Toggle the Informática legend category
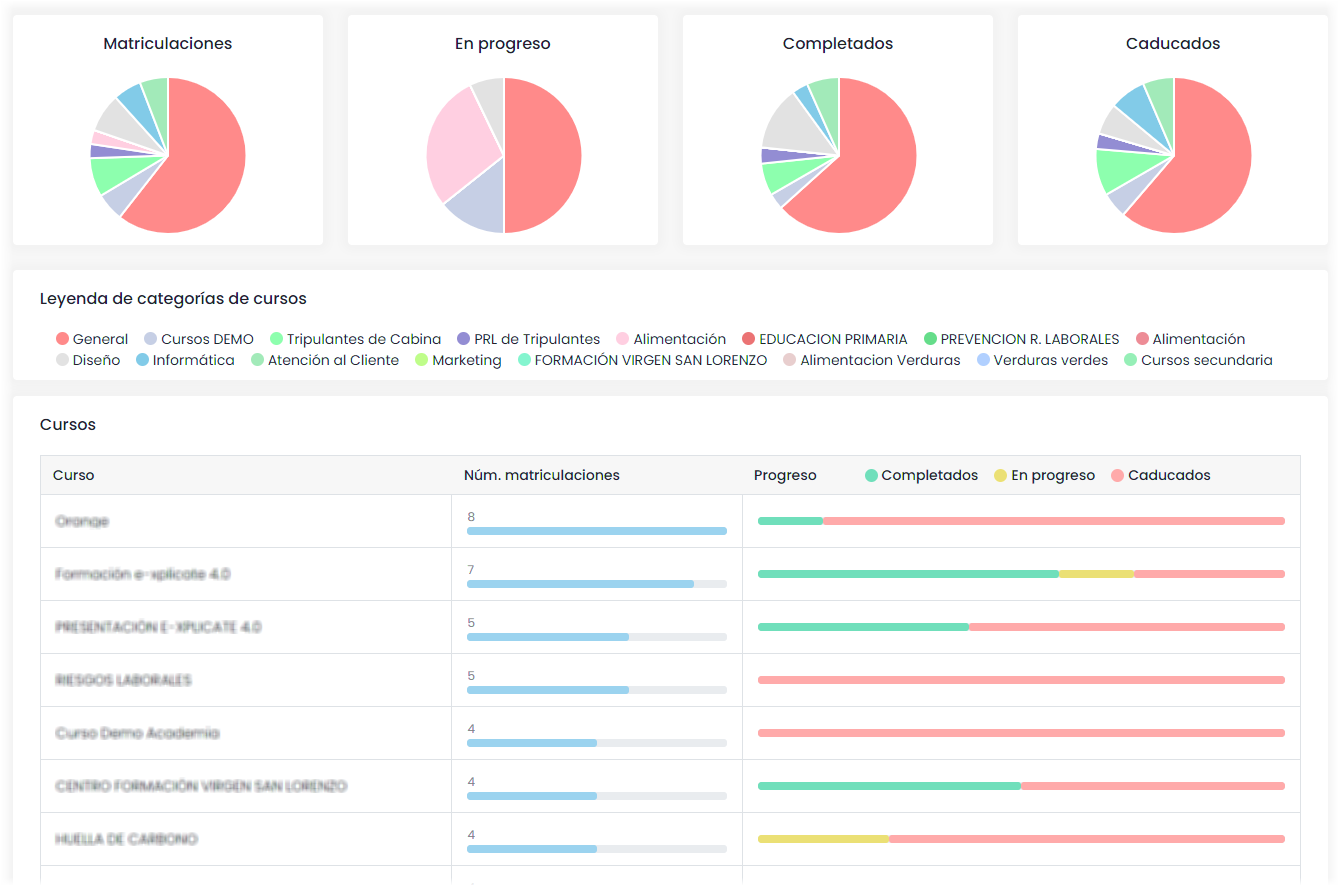Viewport: 1339px width, 886px height. pos(185,360)
